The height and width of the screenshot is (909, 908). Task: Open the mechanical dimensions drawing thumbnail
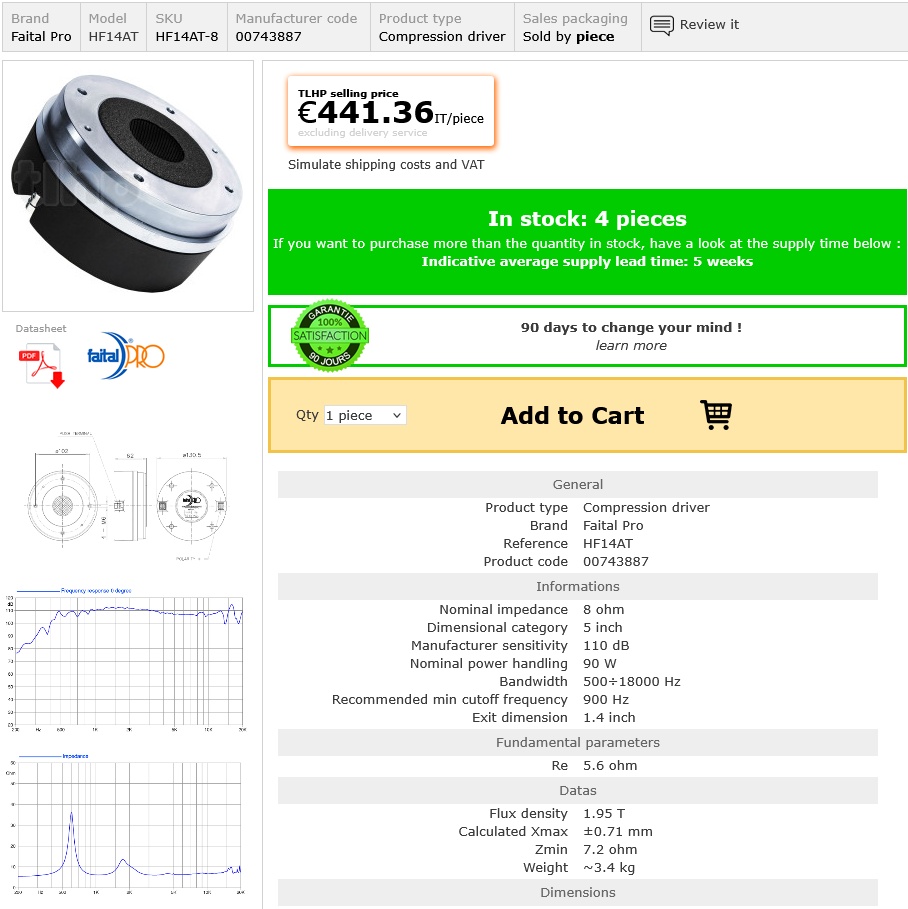click(128, 496)
